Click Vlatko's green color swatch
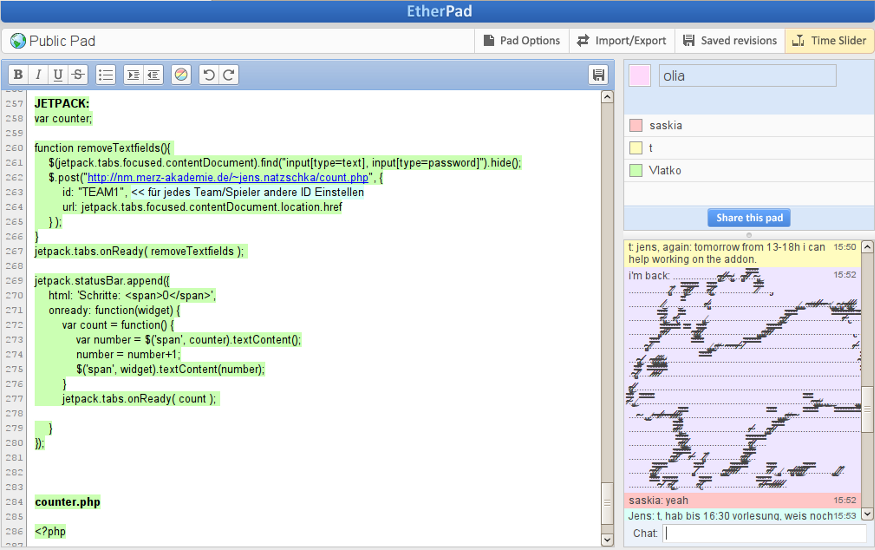 tap(636, 171)
